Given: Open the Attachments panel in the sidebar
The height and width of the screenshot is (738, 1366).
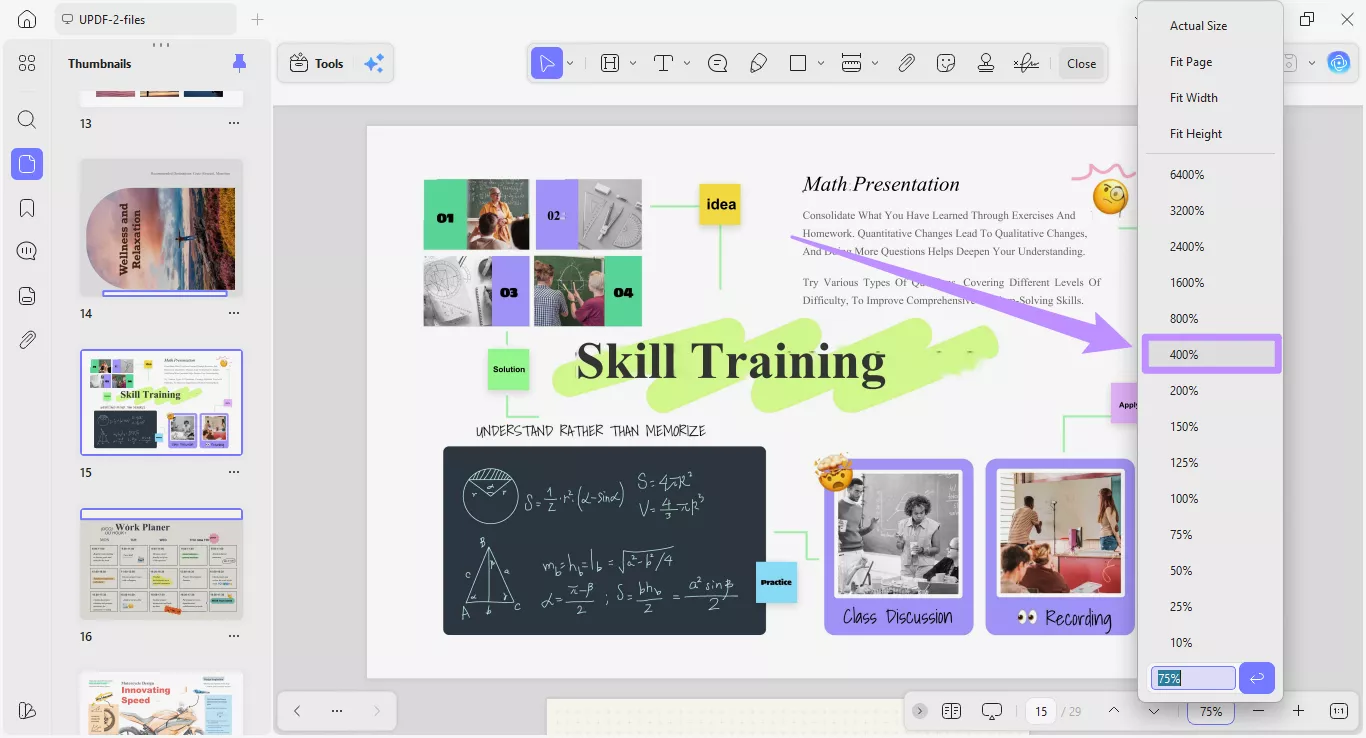Looking at the screenshot, I should pyautogui.click(x=27, y=340).
